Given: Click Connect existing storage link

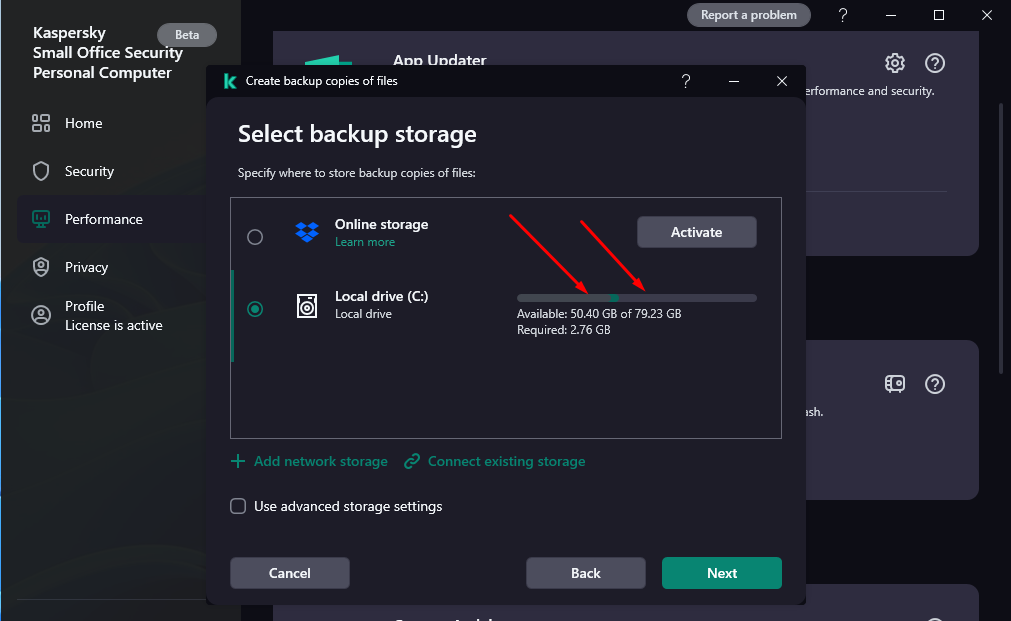Looking at the screenshot, I should (x=506, y=462).
